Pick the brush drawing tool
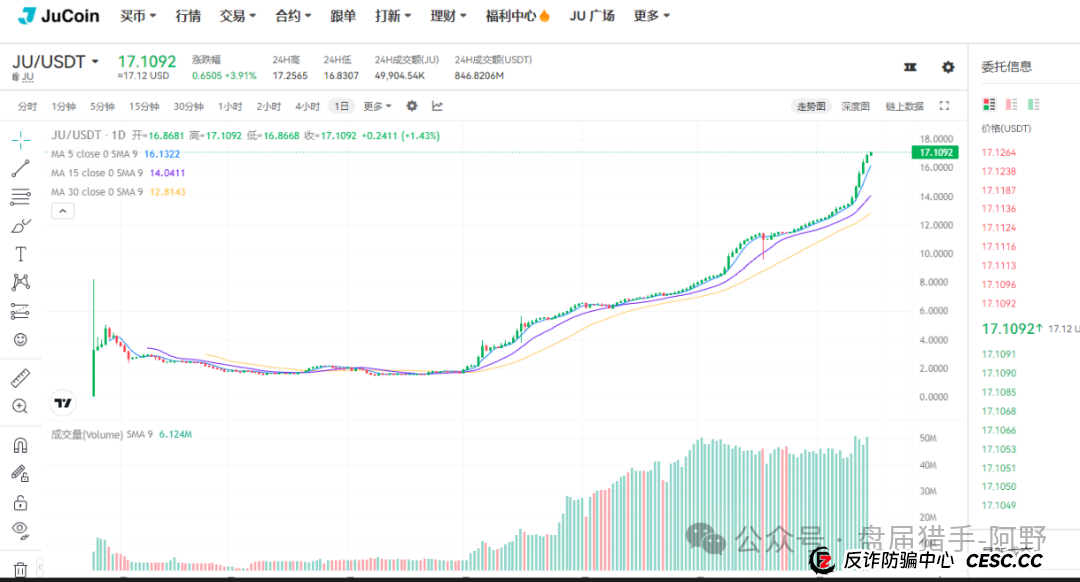This screenshot has height=582, width=1080. (22, 224)
